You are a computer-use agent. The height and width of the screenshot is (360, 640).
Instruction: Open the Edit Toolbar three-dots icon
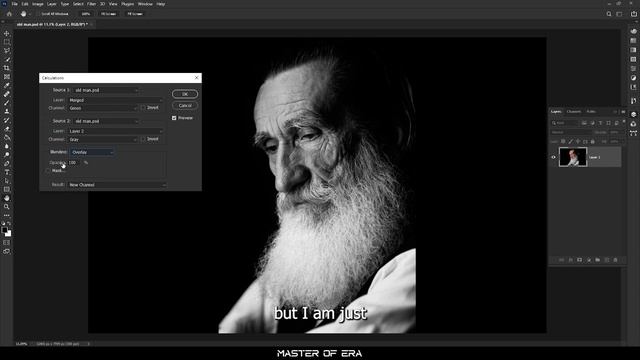[x=7, y=215]
